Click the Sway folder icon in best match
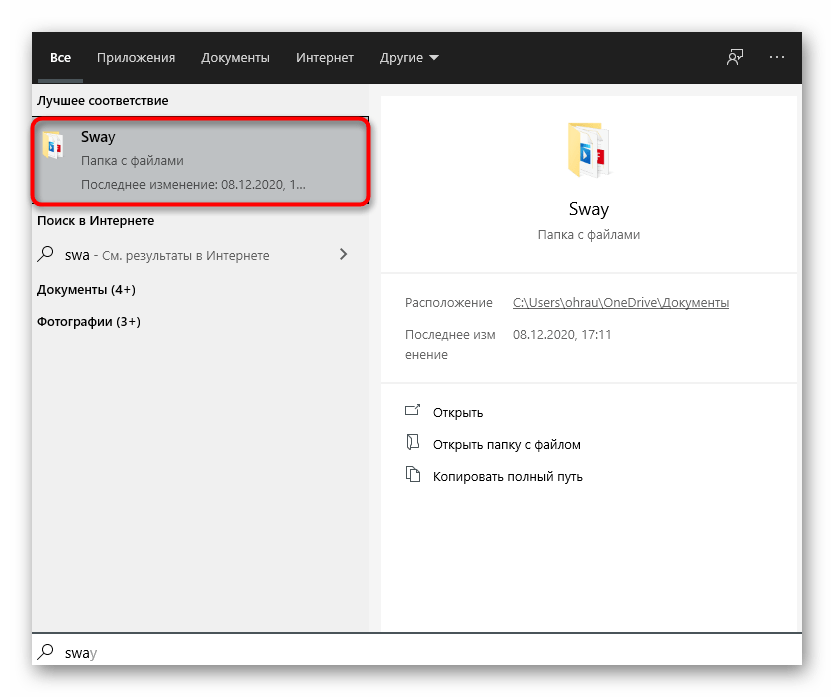The width and height of the screenshot is (834, 697). coord(52,145)
